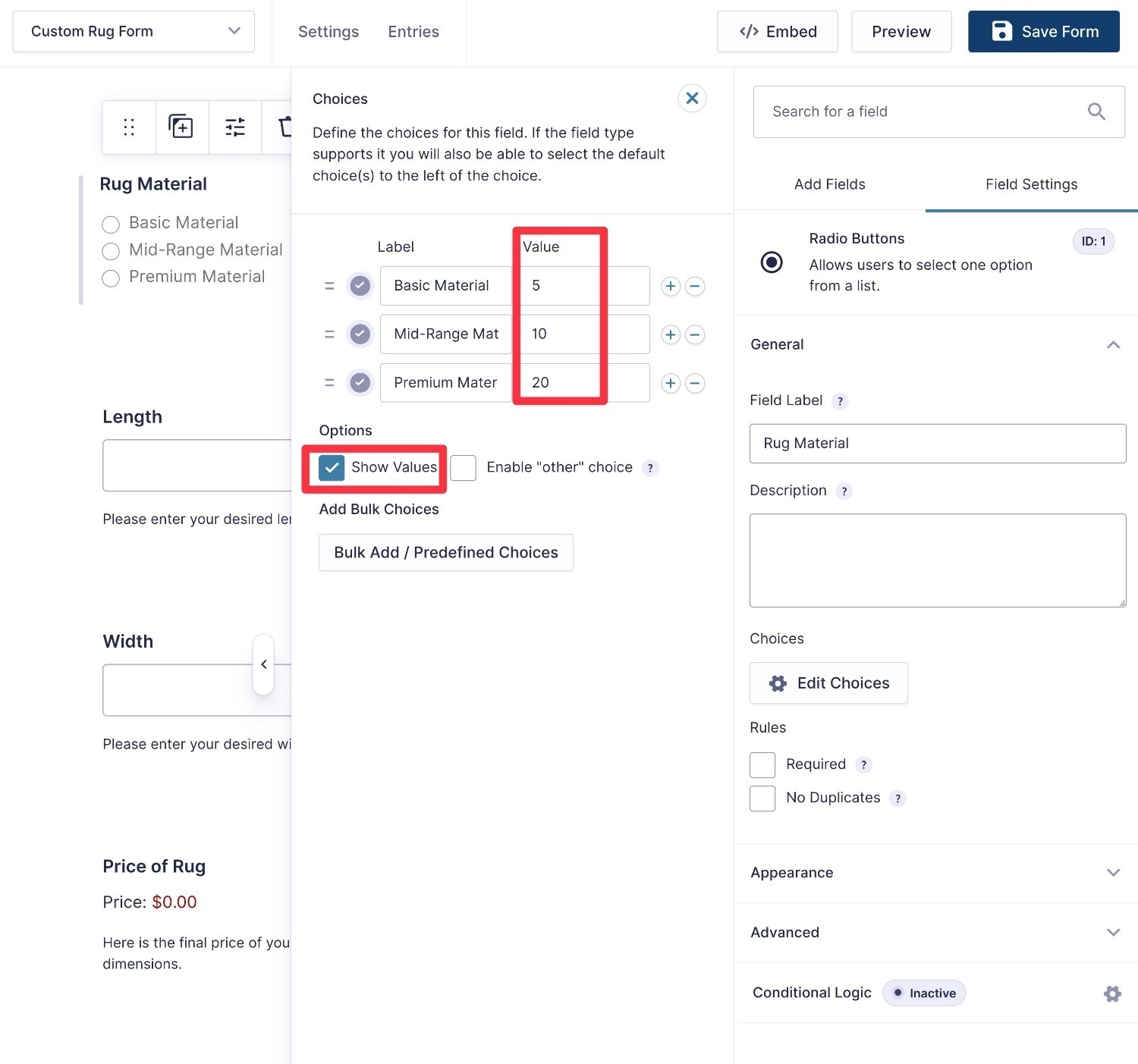Uncheck the Show Values option

click(331, 468)
